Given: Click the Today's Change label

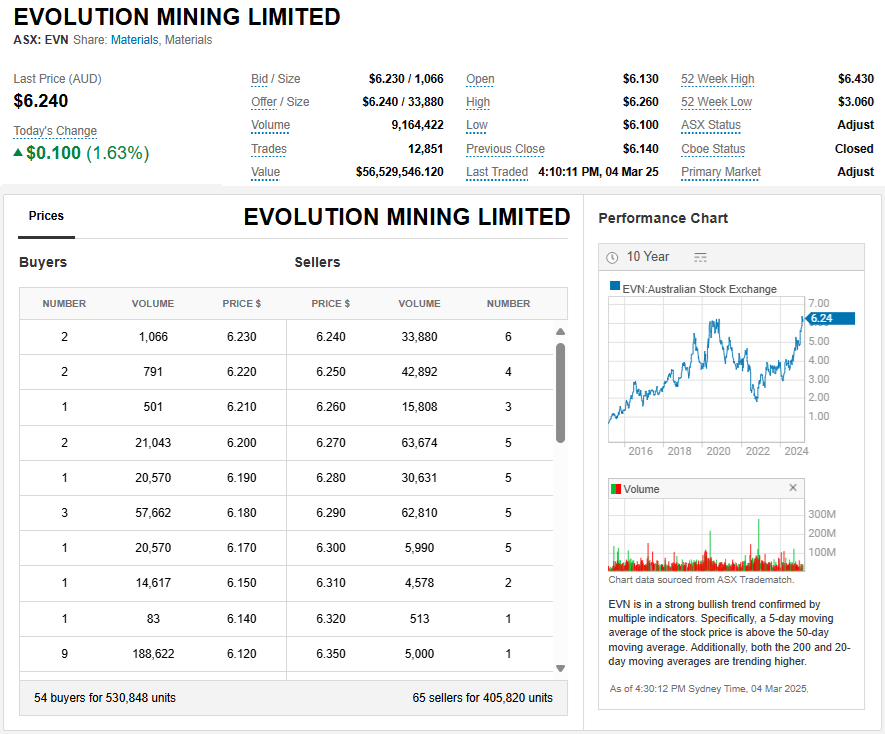Looking at the screenshot, I should 55,131.
